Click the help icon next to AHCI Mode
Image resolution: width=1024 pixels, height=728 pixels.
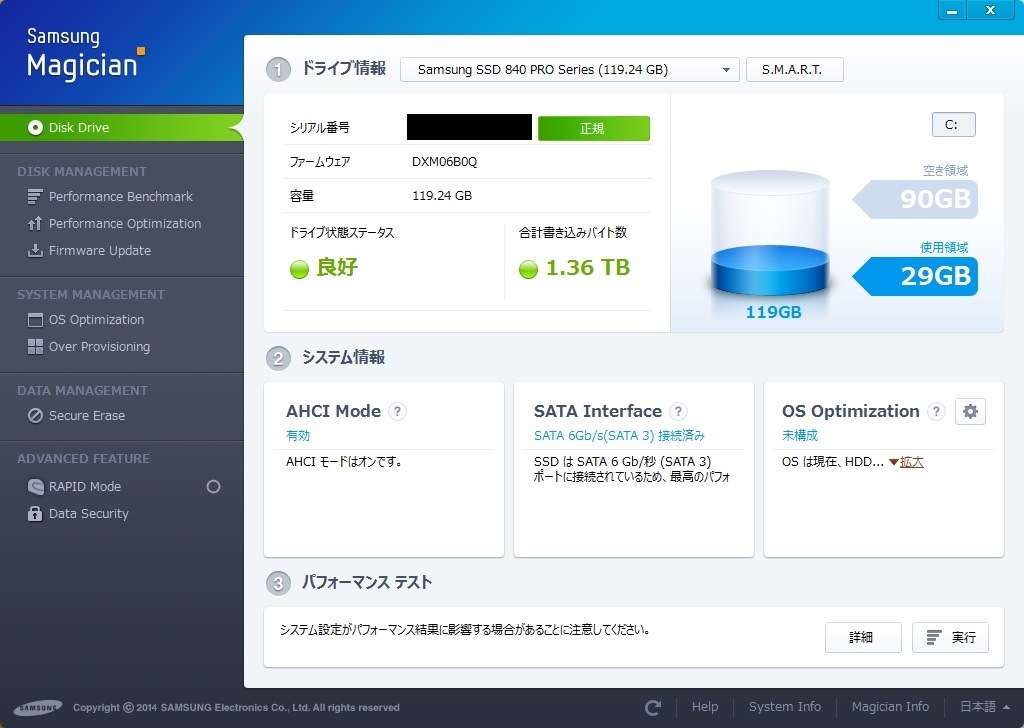tap(397, 411)
